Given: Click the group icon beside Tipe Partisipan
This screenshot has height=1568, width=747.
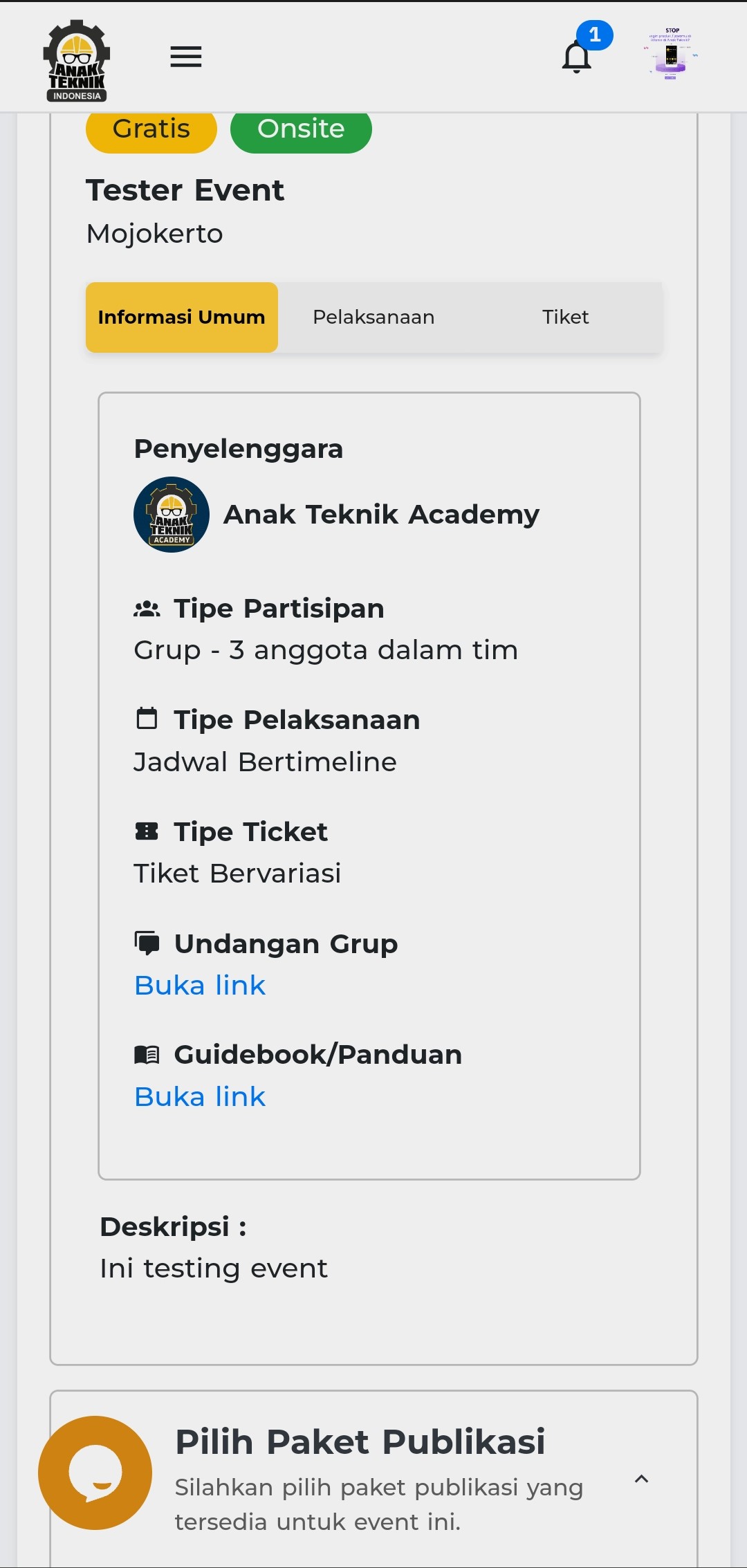Looking at the screenshot, I should (x=147, y=609).
